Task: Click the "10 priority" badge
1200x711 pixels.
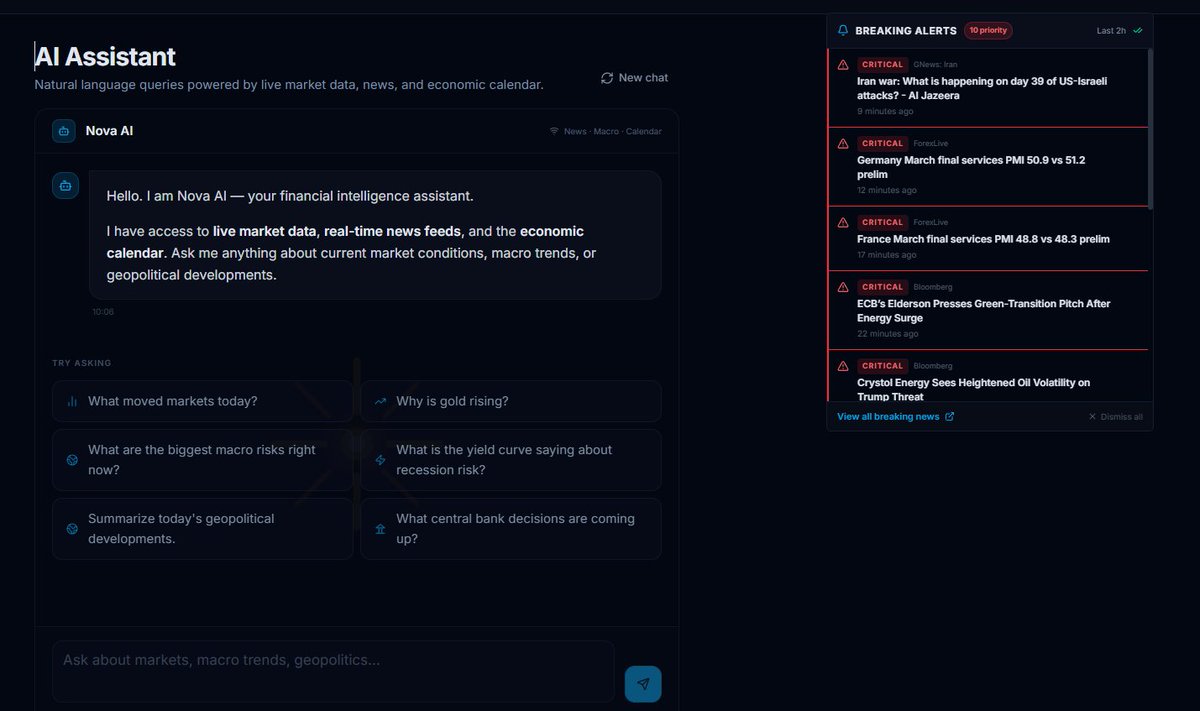Action: 988,31
